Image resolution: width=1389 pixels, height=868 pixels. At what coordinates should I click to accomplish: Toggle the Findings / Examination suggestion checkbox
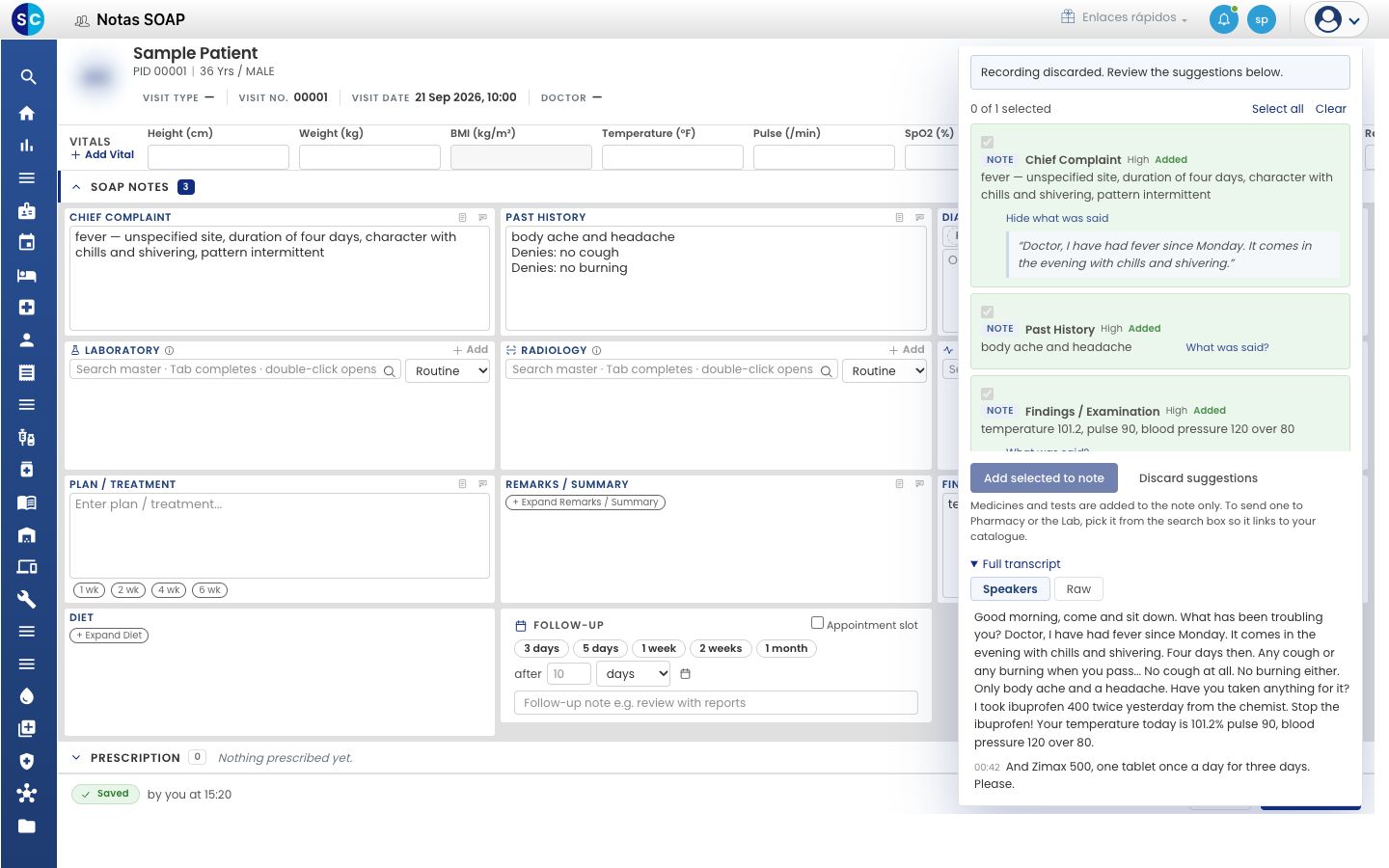[x=987, y=394]
